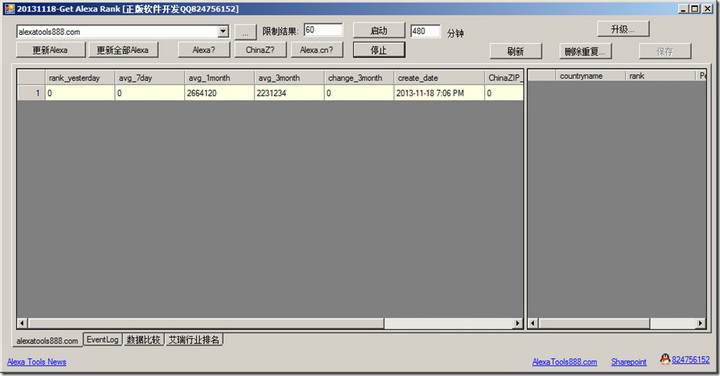Select the rank column header in right grid
The image size is (720, 376).
(660, 76)
